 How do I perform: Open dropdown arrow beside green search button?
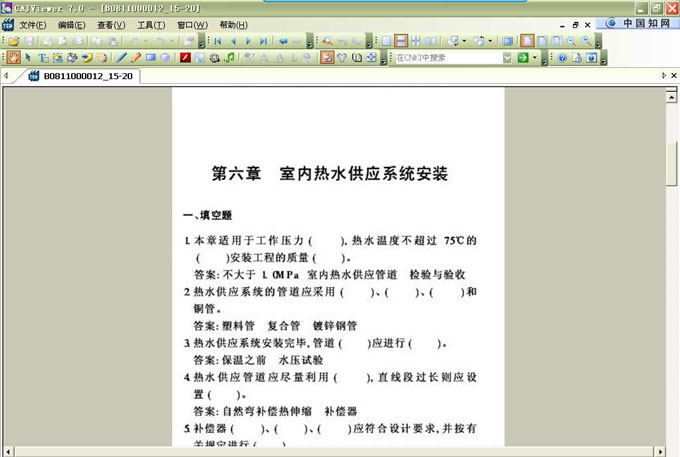[534, 58]
